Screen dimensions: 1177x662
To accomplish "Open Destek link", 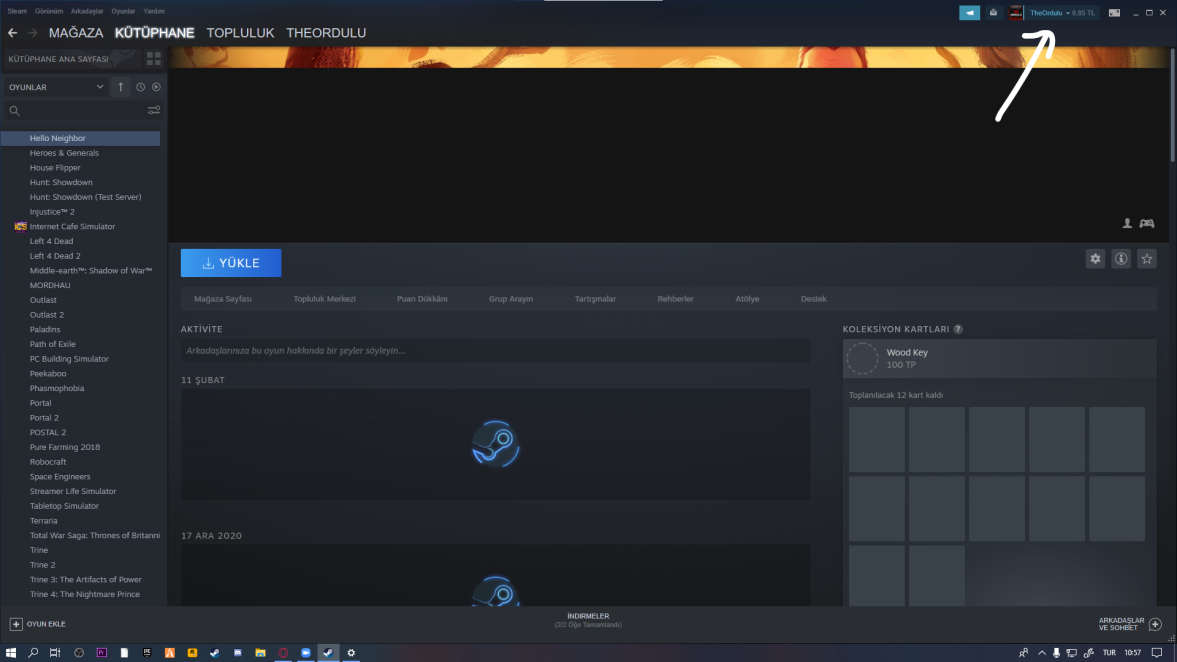I will point(814,299).
